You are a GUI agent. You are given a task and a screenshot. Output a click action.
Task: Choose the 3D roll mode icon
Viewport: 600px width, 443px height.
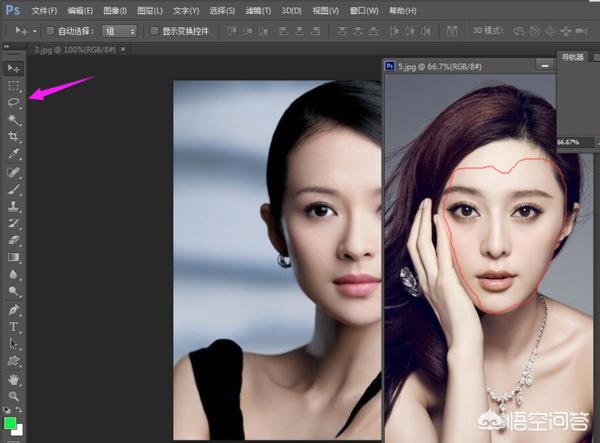point(535,31)
